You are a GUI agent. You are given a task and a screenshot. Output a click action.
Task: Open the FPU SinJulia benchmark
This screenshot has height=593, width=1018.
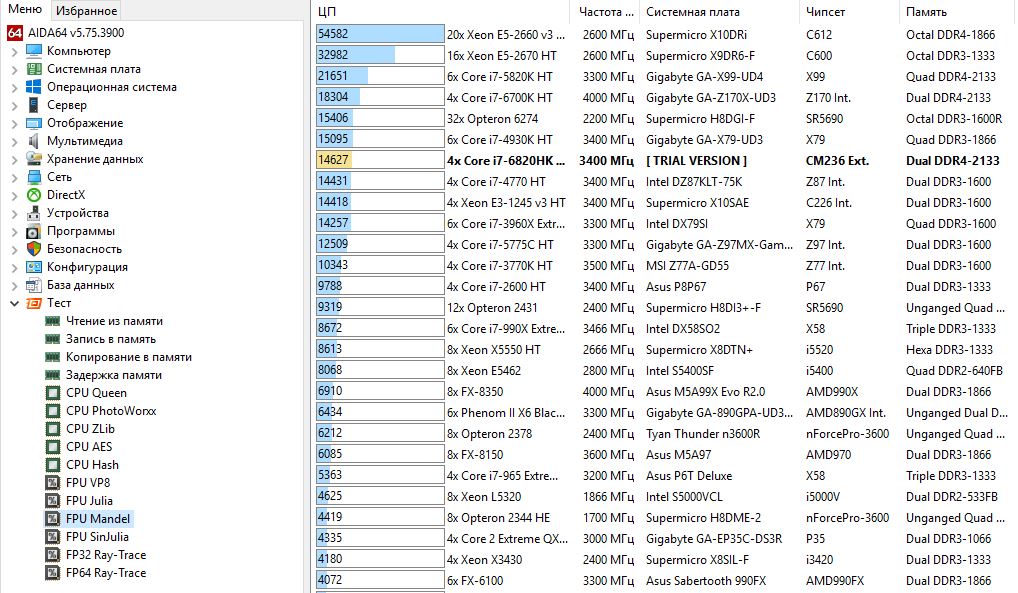[x=97, y=537]
